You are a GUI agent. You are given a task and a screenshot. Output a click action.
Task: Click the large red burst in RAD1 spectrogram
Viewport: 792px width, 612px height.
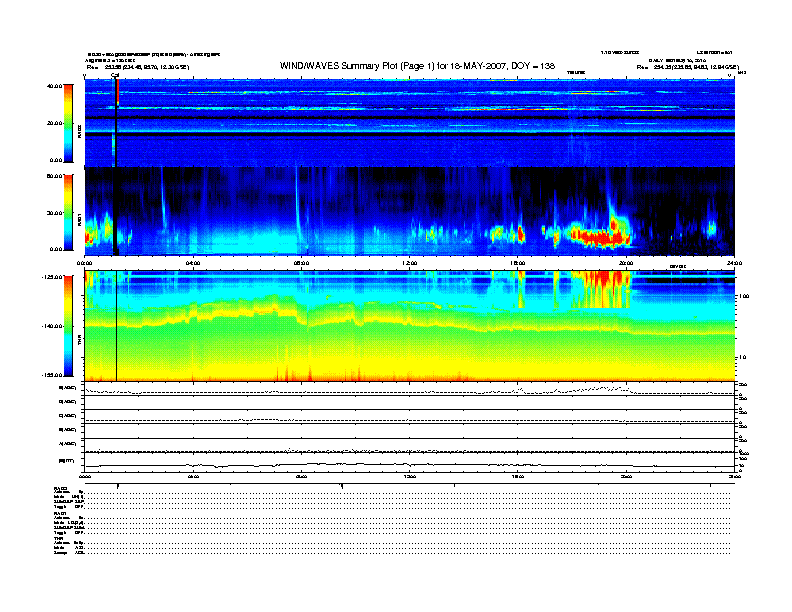[x=600, y=235]
